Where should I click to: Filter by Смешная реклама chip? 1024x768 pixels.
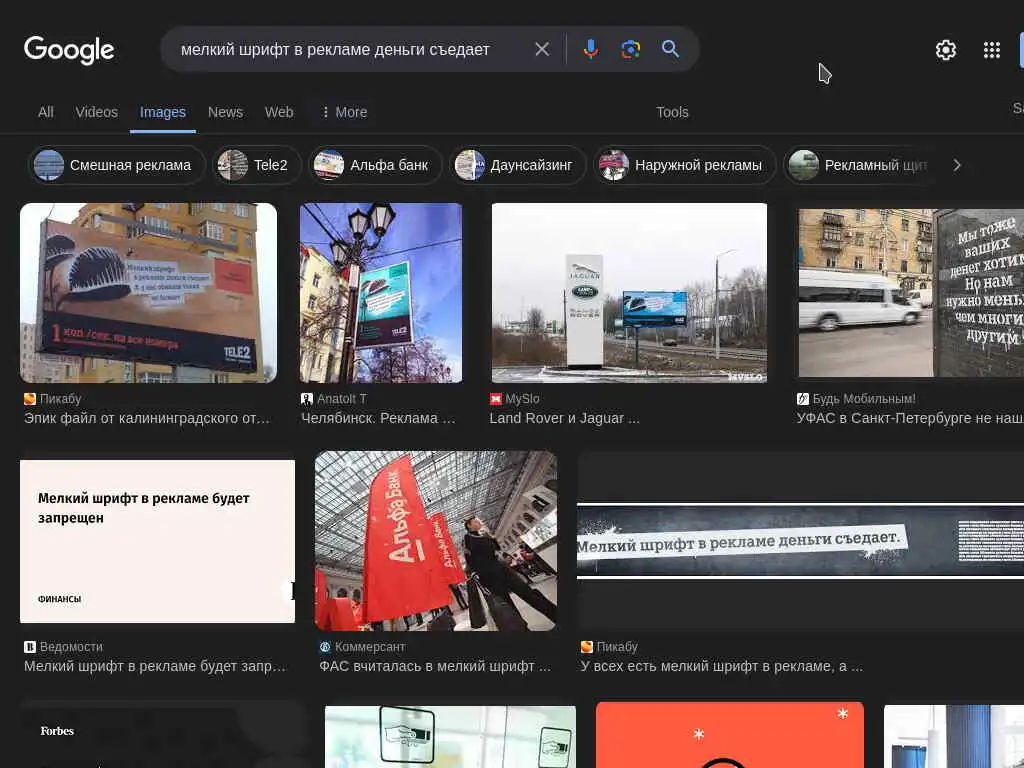(x=117, y=165)
